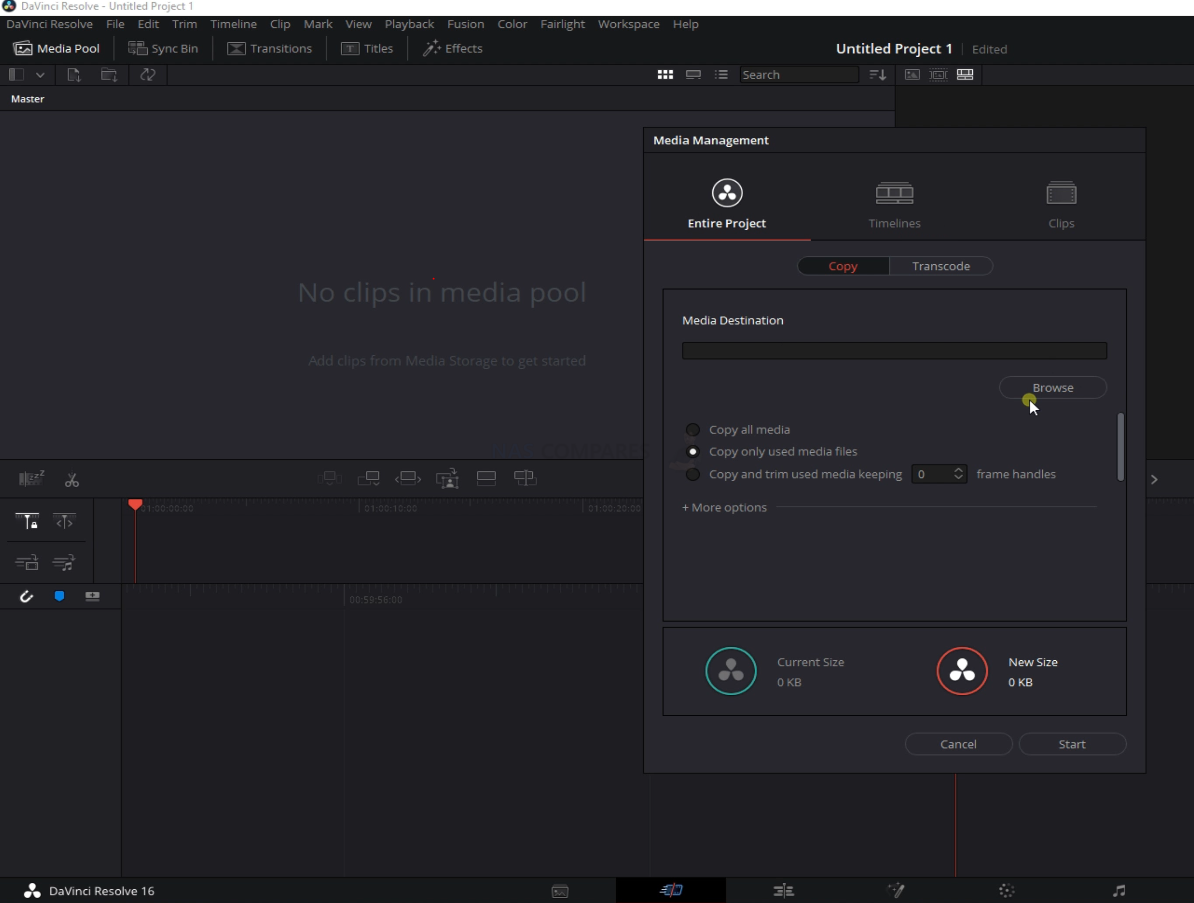The image size is (1194, 903).
Task: Select the source tape viewer icon
Action: point(938,75)
